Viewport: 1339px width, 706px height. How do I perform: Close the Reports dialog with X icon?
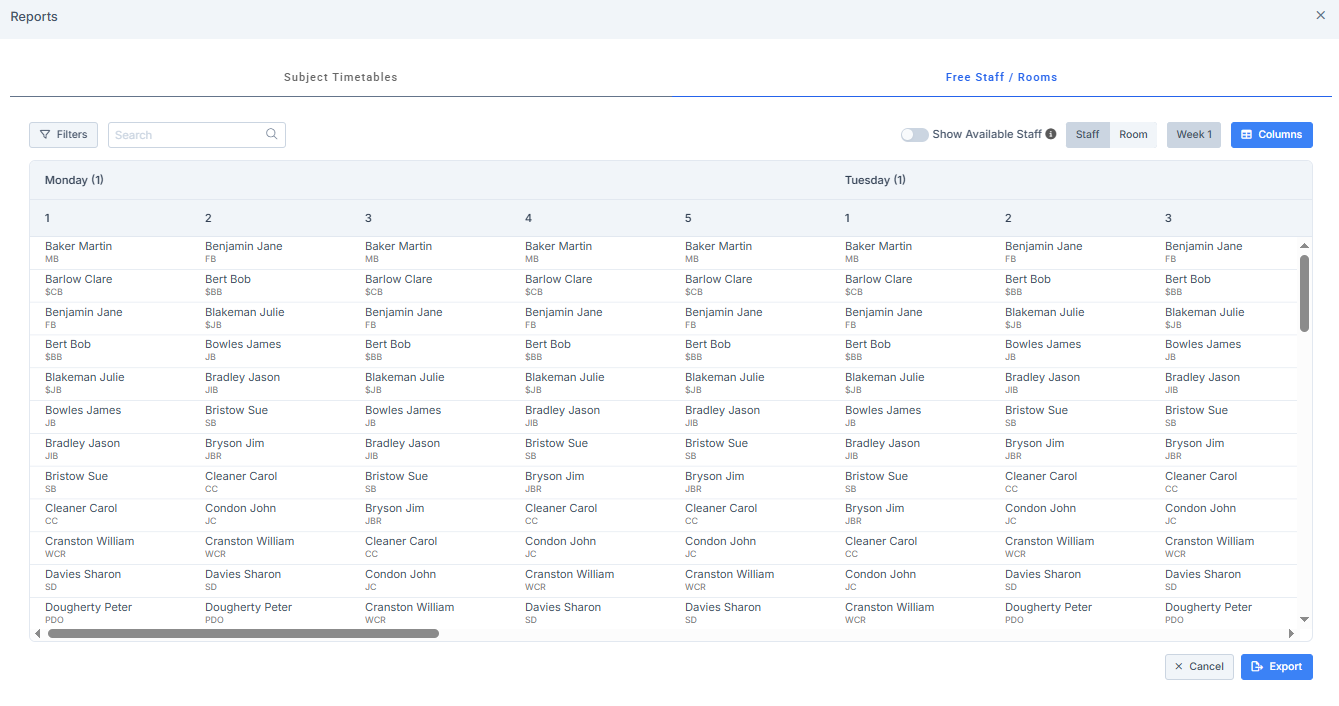[x=1320, y=15]
